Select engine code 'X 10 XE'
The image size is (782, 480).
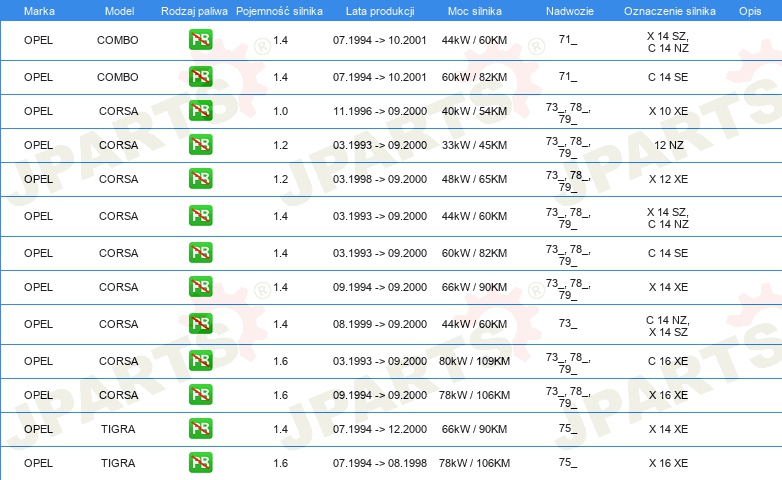click(668, 111)
